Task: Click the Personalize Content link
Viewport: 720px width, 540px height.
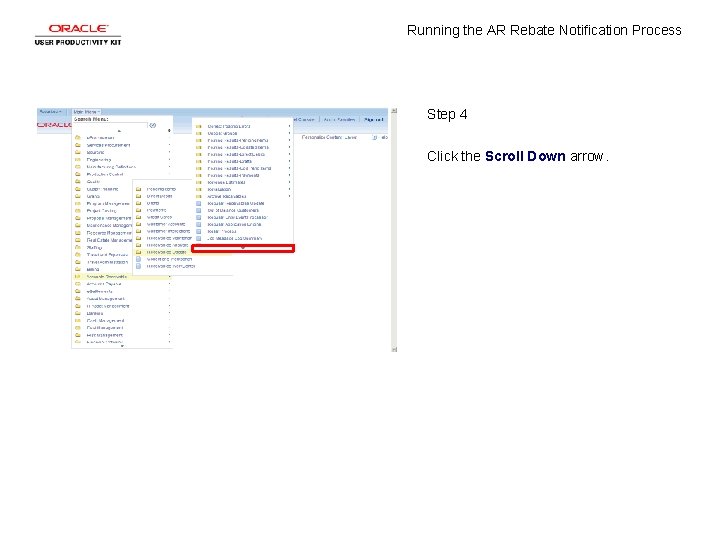Action: (320, 137)
